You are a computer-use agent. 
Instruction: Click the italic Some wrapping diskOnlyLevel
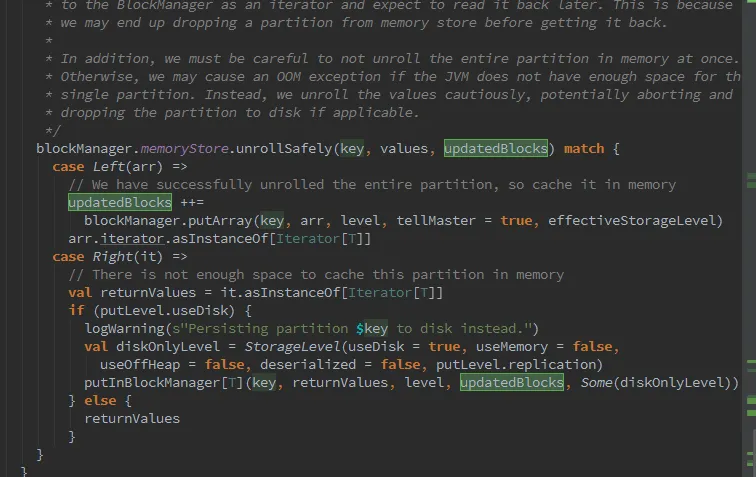596,383
